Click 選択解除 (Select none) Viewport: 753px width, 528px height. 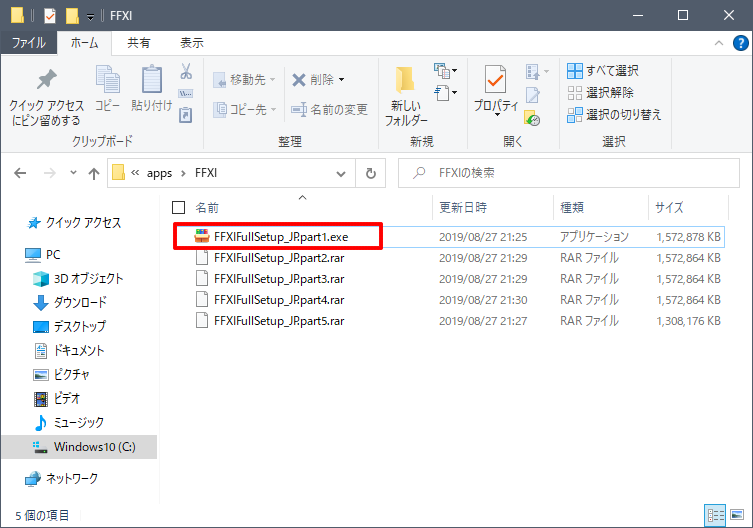(x=600, y=92)
